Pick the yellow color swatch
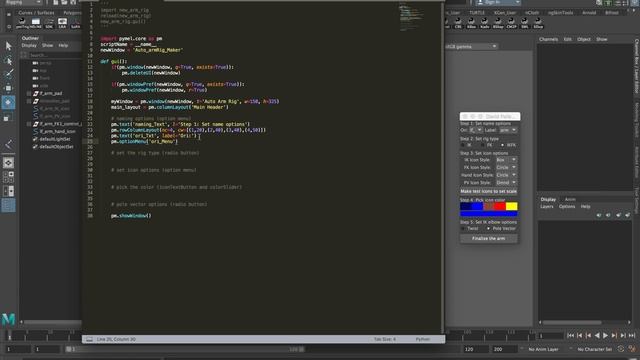The width and height of the screenshot is (640, 360). [511, 207]
